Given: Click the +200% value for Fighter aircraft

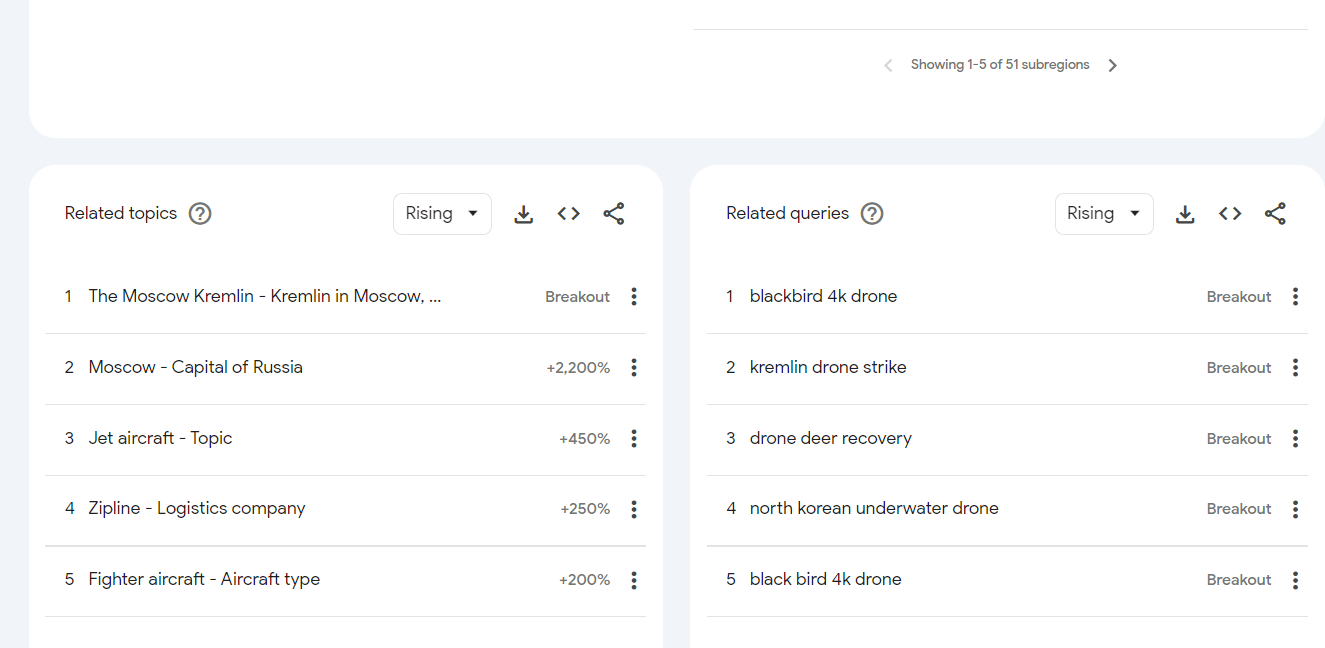Looking at the screenshot, I should click(584, 580).
